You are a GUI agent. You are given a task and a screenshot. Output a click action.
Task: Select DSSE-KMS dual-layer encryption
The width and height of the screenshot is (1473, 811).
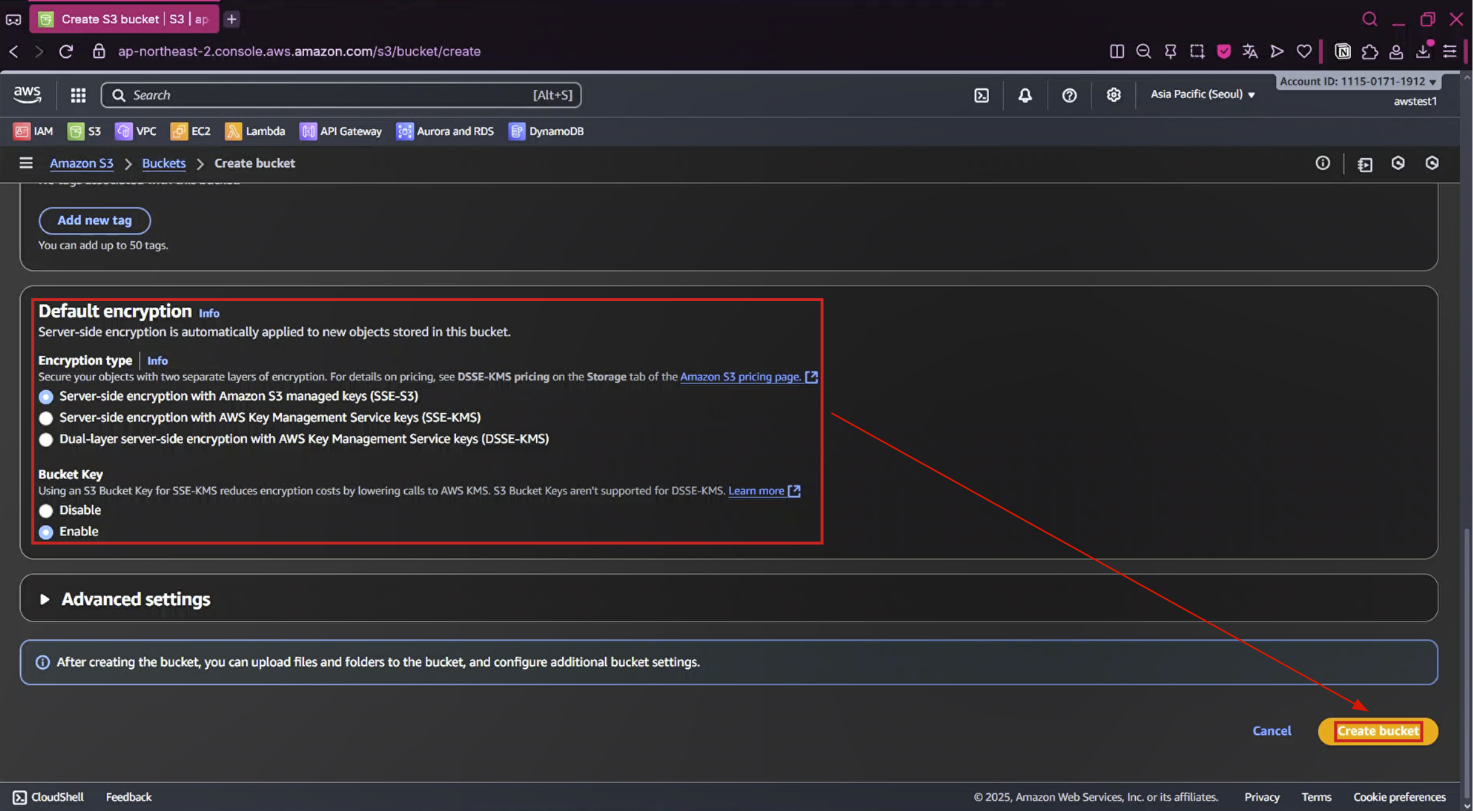[46, 439]
